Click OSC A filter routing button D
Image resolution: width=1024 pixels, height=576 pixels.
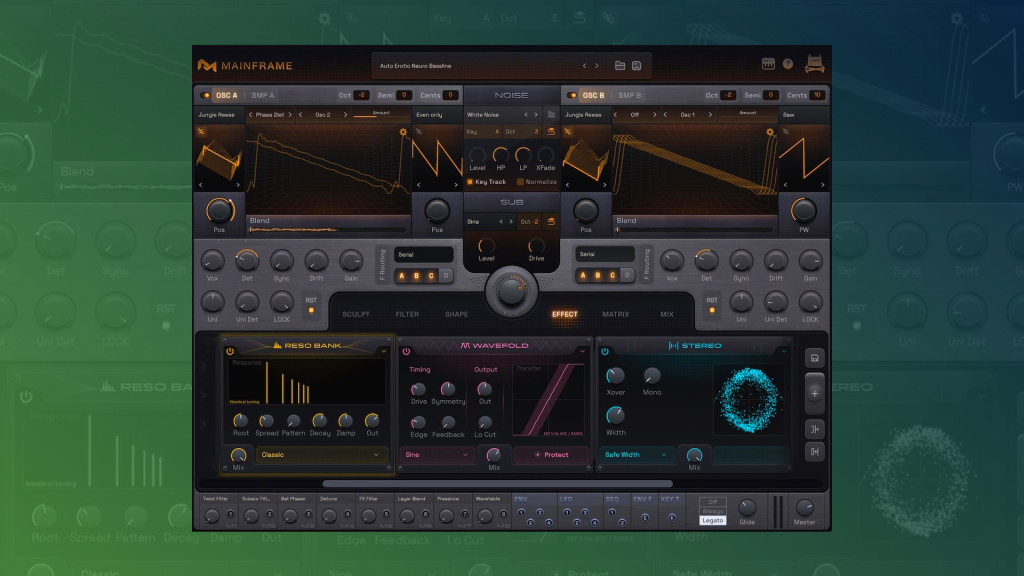pyautogui.click(x=446, y=276)
